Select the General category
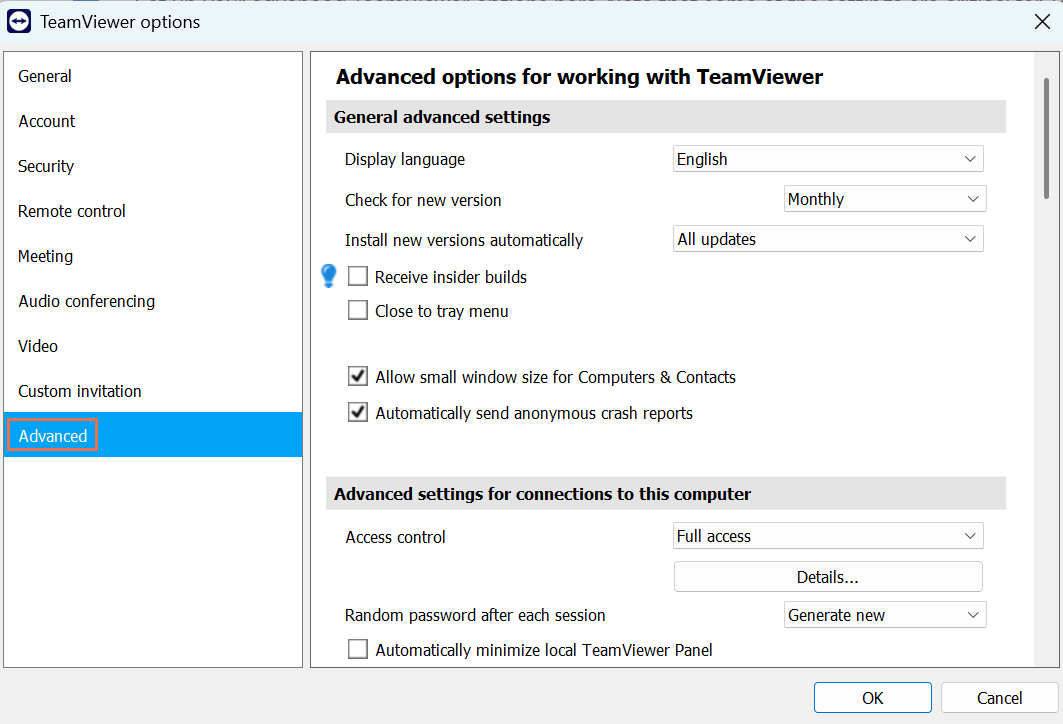The width and height of the screenshot is (1063, 724). [153, 76]
